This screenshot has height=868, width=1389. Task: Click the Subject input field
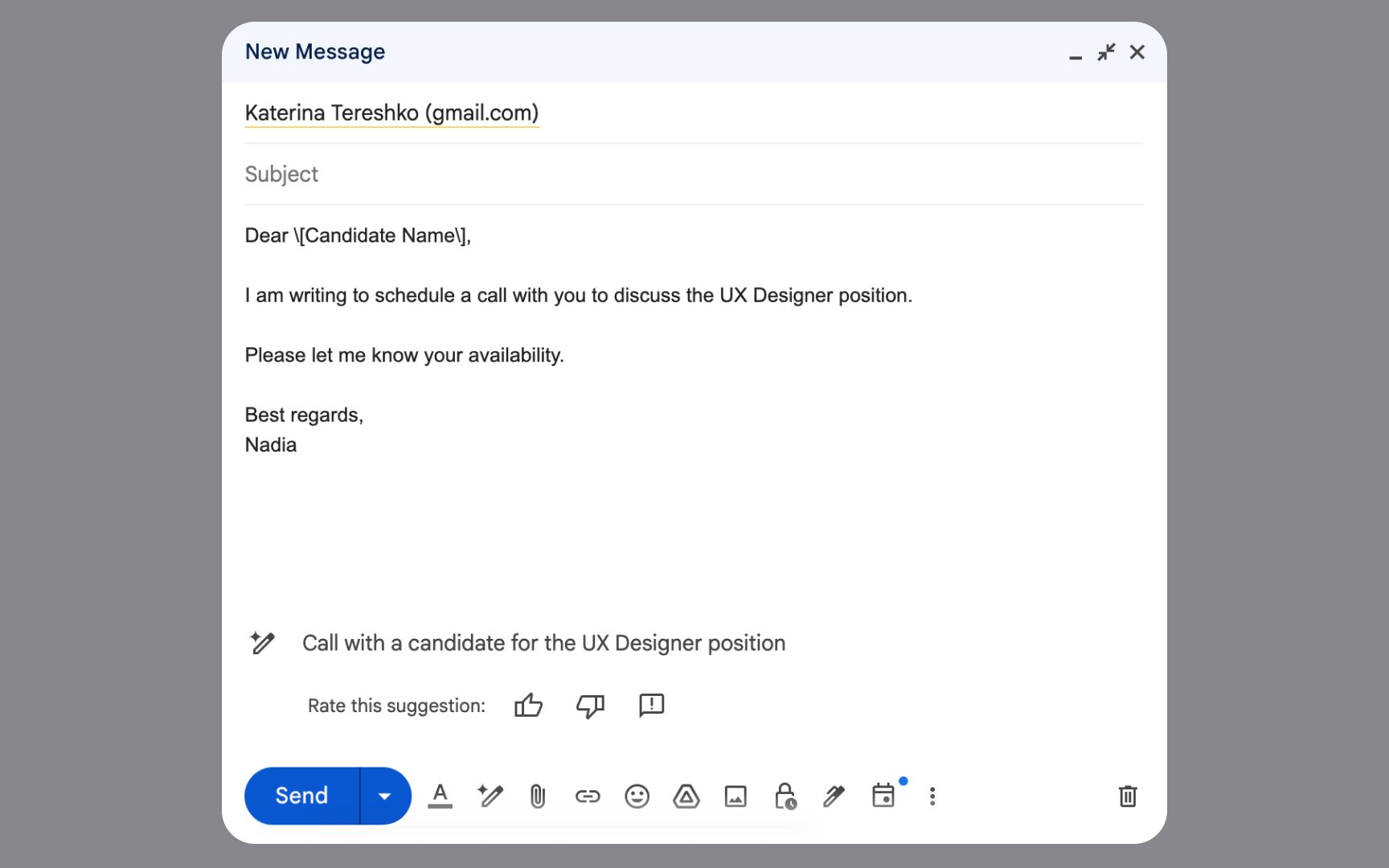pos(691,174)
